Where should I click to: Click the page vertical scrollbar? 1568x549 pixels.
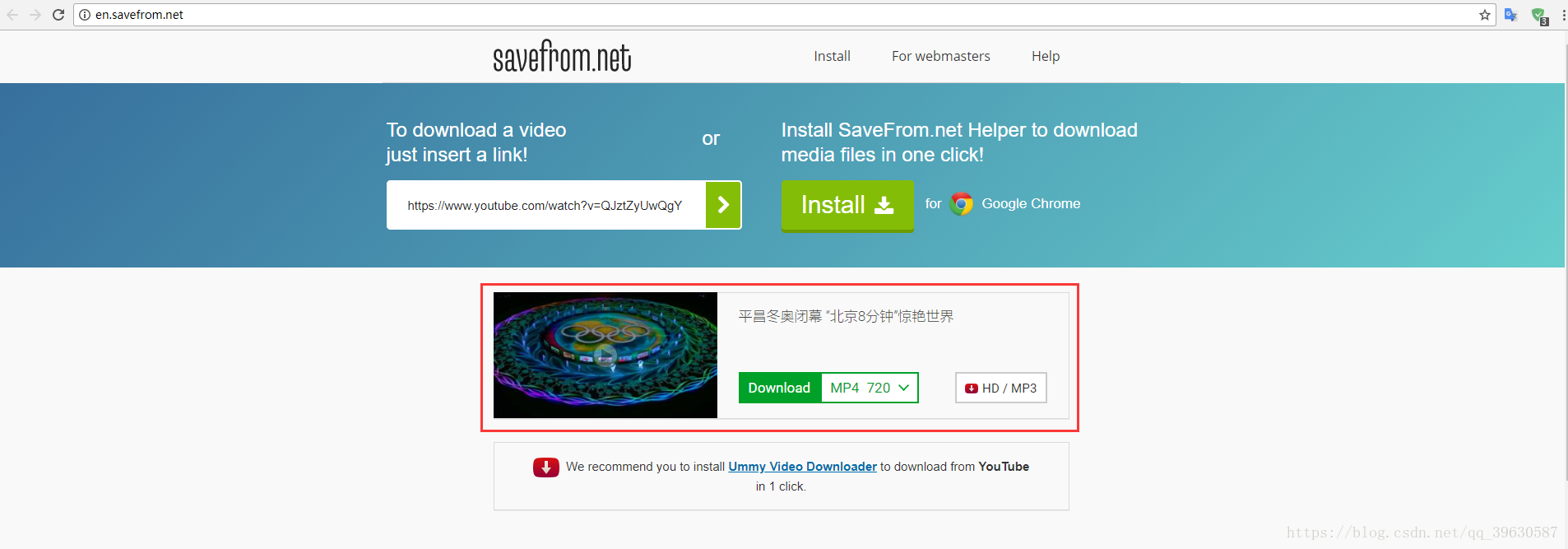[1566, 263]
